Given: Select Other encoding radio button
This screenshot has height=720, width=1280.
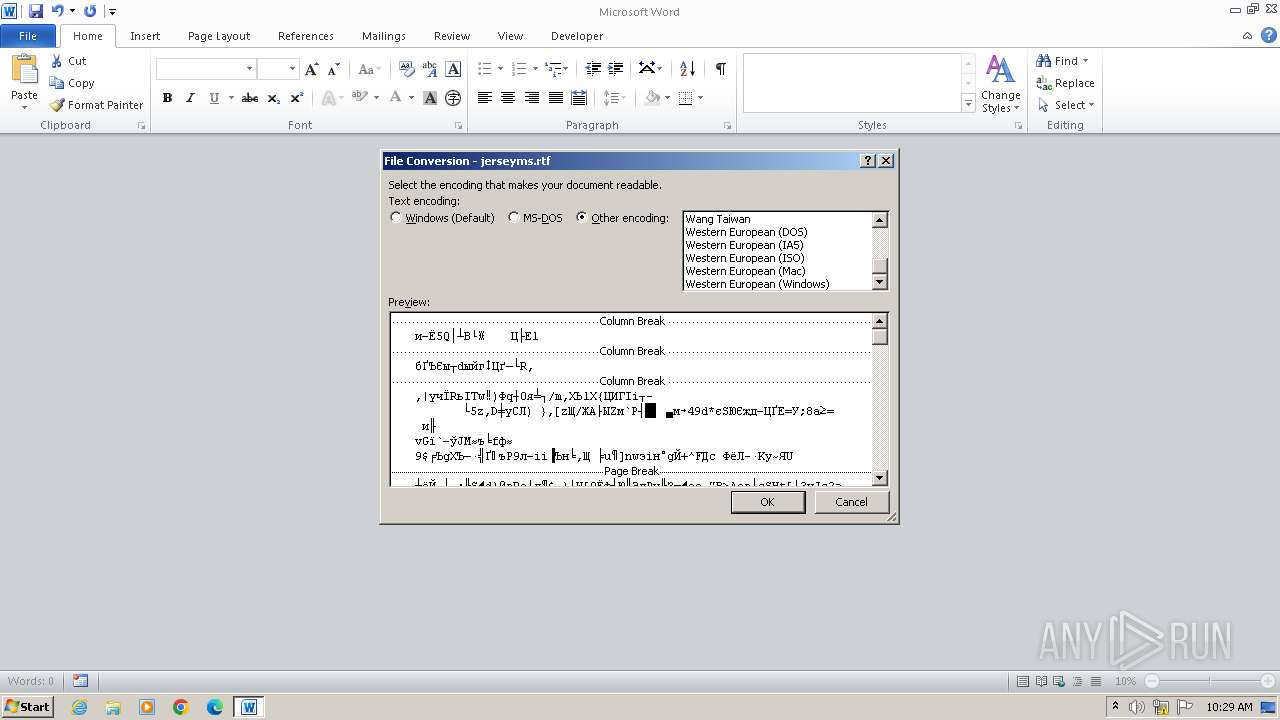Looking at the screenshot, I should click(582, 218).
